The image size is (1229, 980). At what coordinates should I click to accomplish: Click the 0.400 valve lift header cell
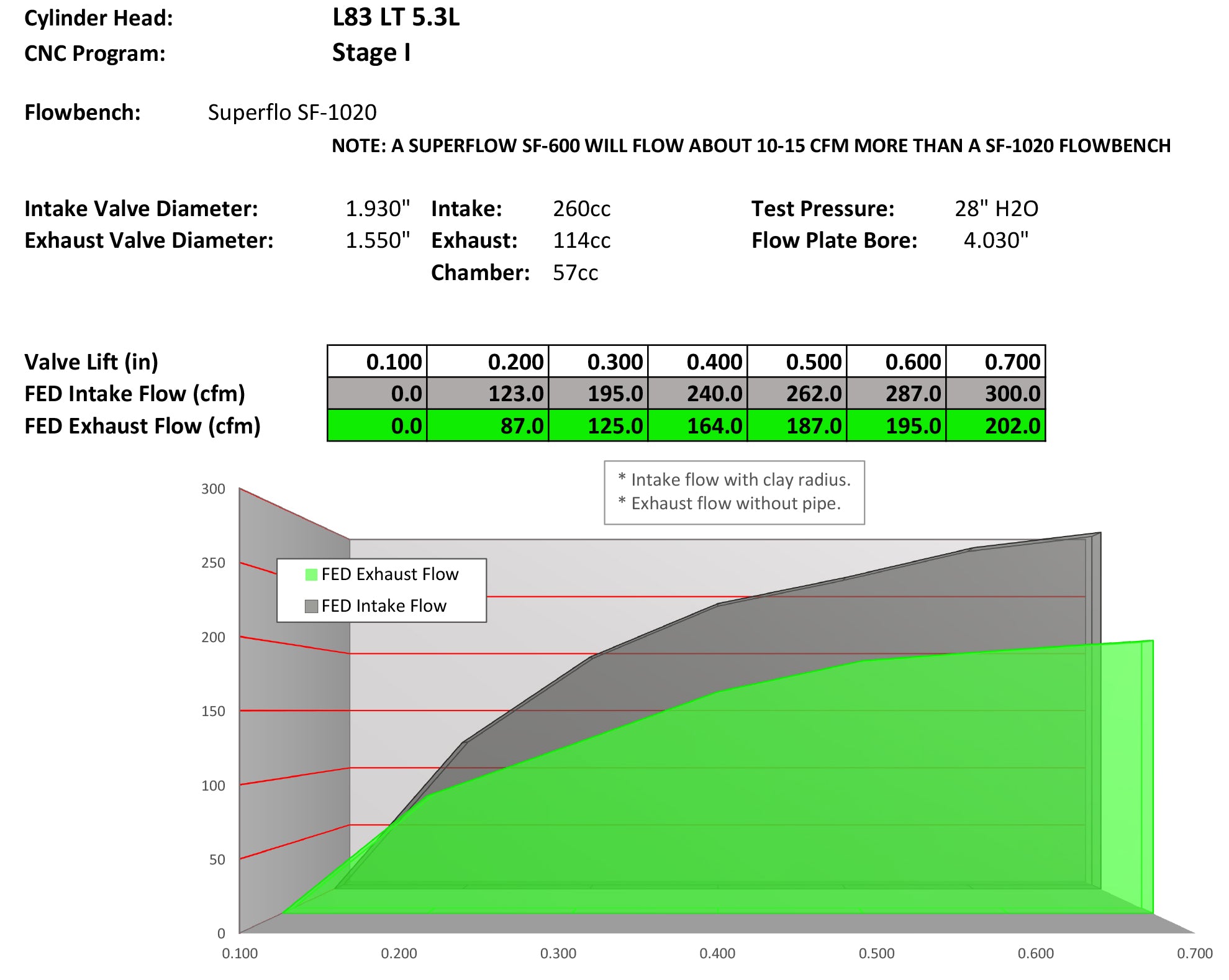(697, 361)
